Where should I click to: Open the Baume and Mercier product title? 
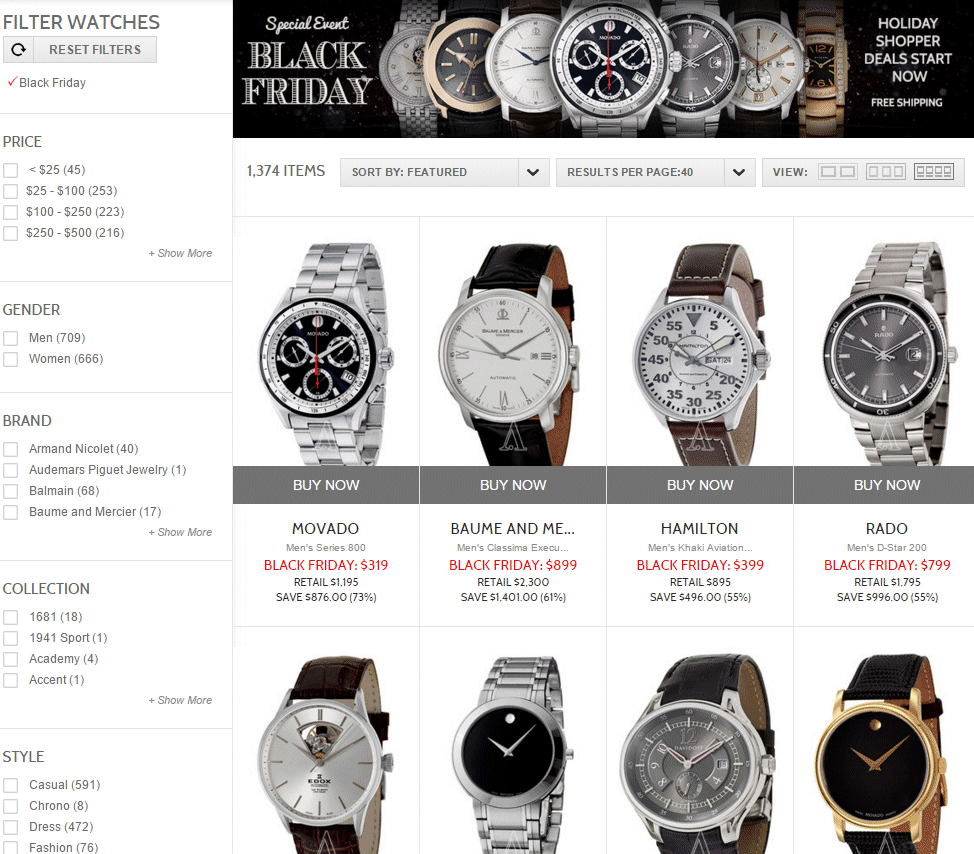point(513,529)
